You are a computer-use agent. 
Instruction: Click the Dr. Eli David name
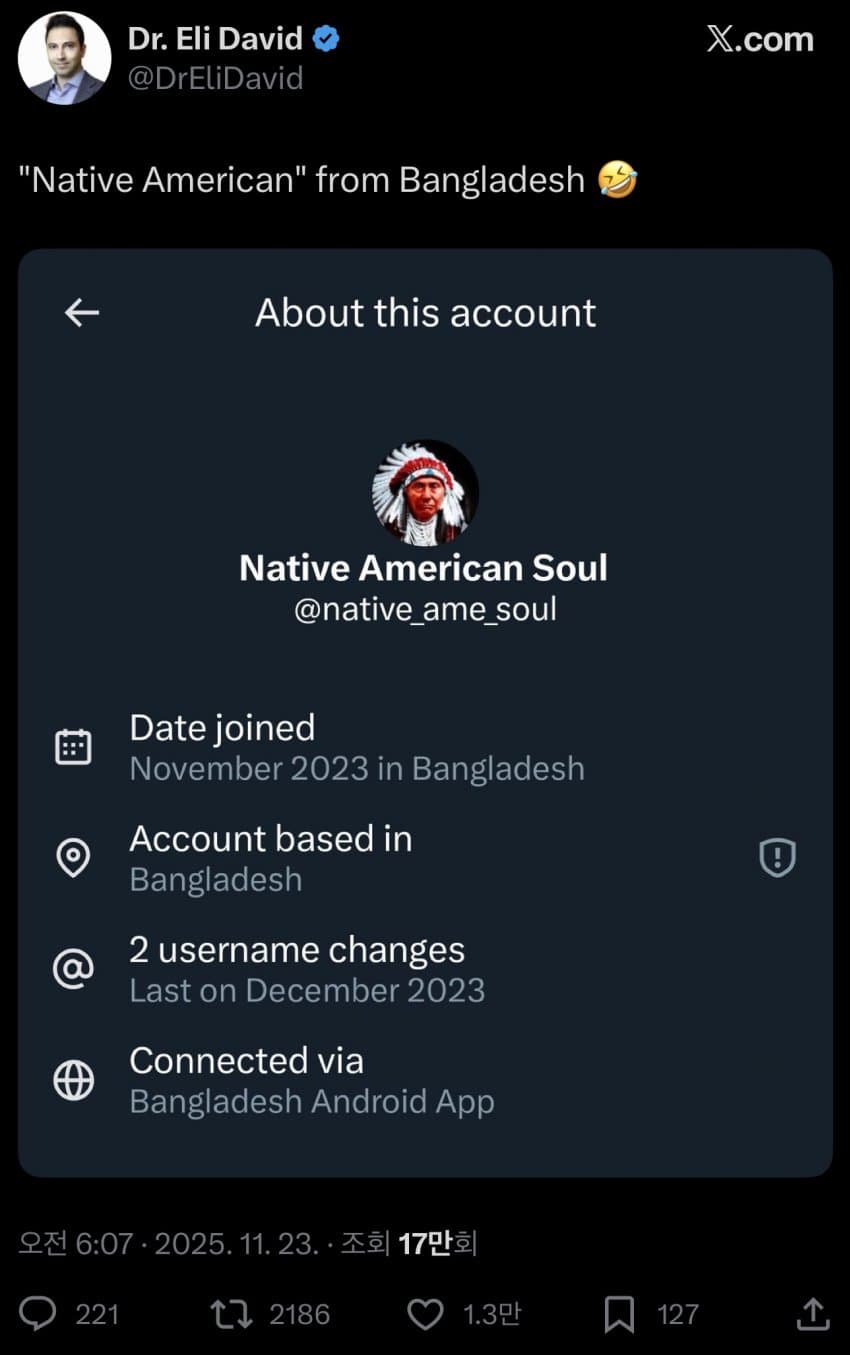pyautogui.click(x=215, y=39)
